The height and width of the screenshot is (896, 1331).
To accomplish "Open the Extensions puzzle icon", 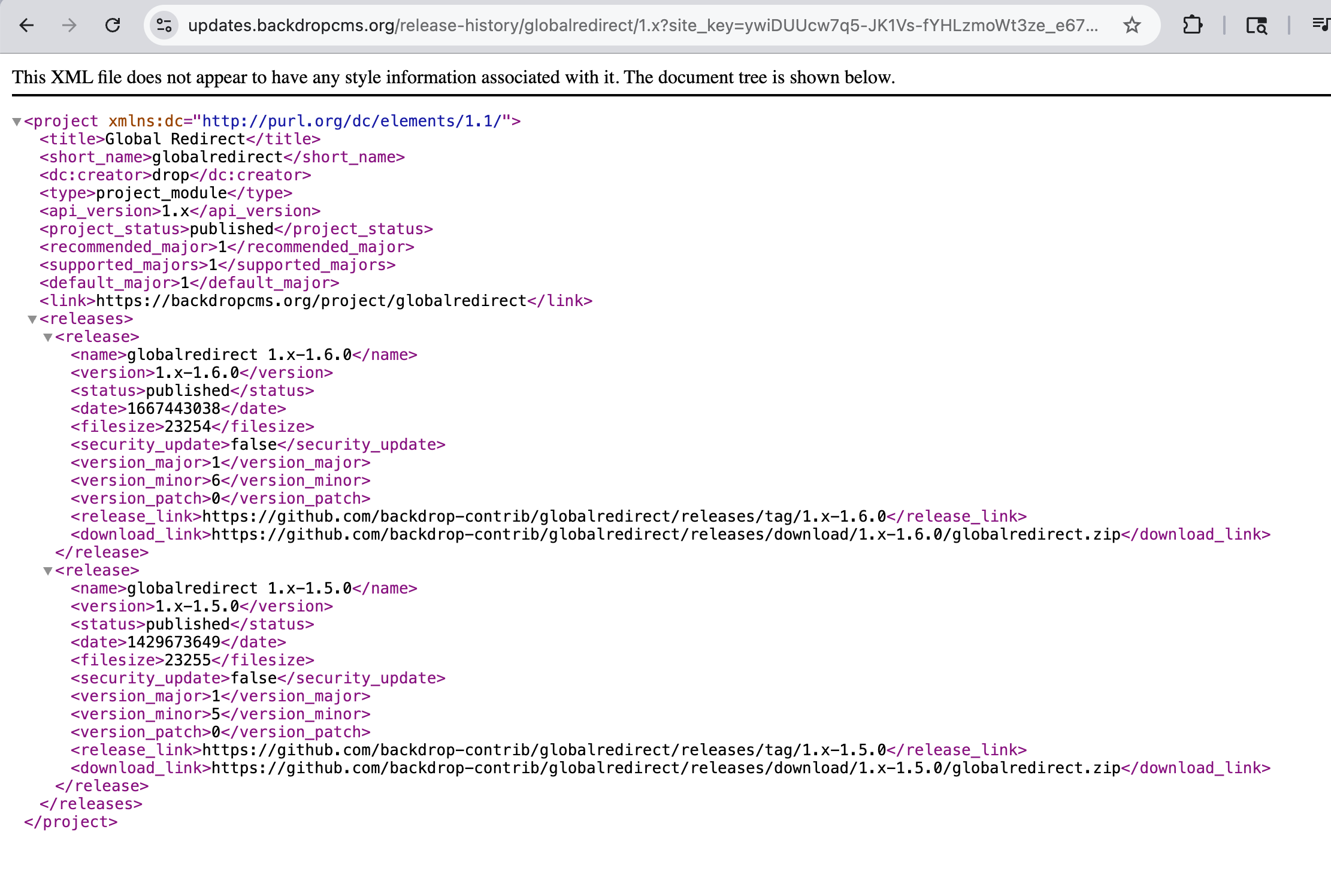I will (x=1193, y=25).
